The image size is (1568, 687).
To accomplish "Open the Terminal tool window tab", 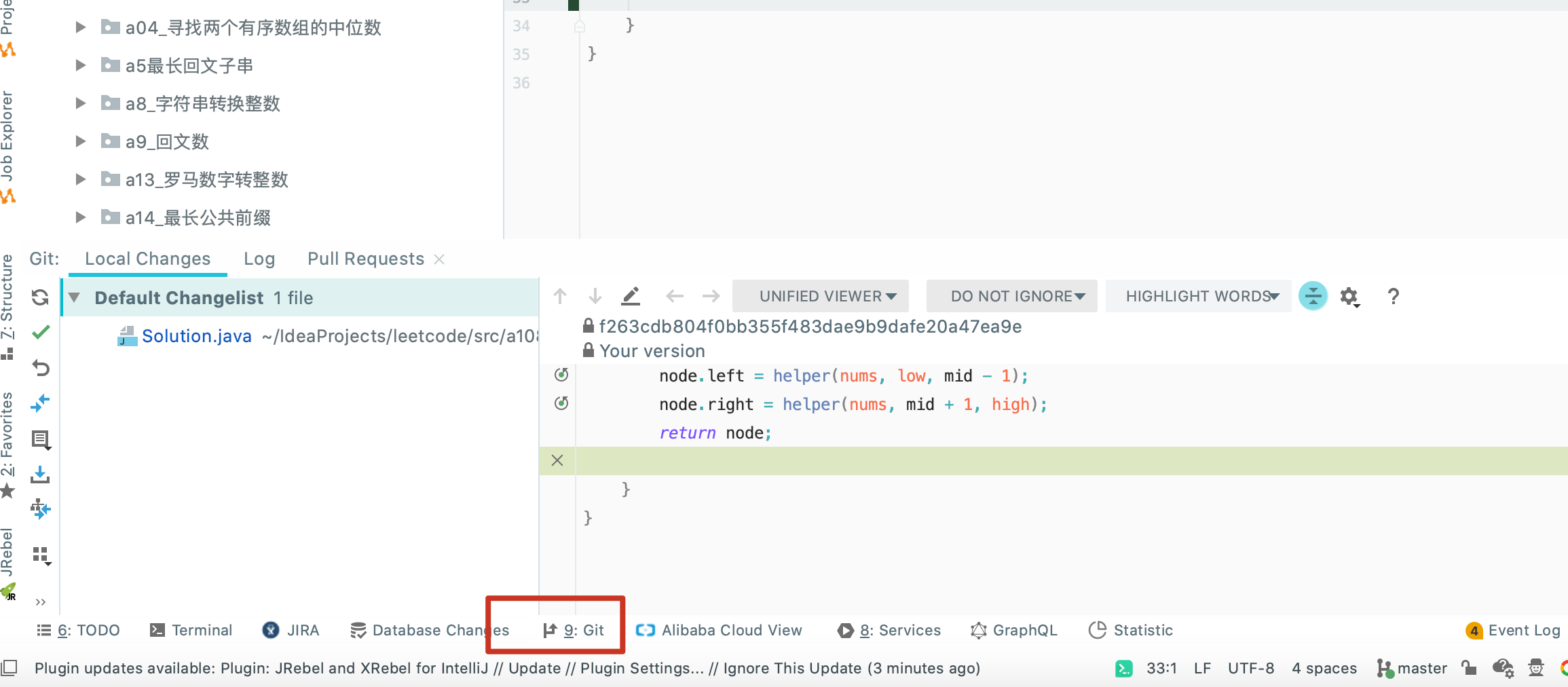I will coord(191,630).
